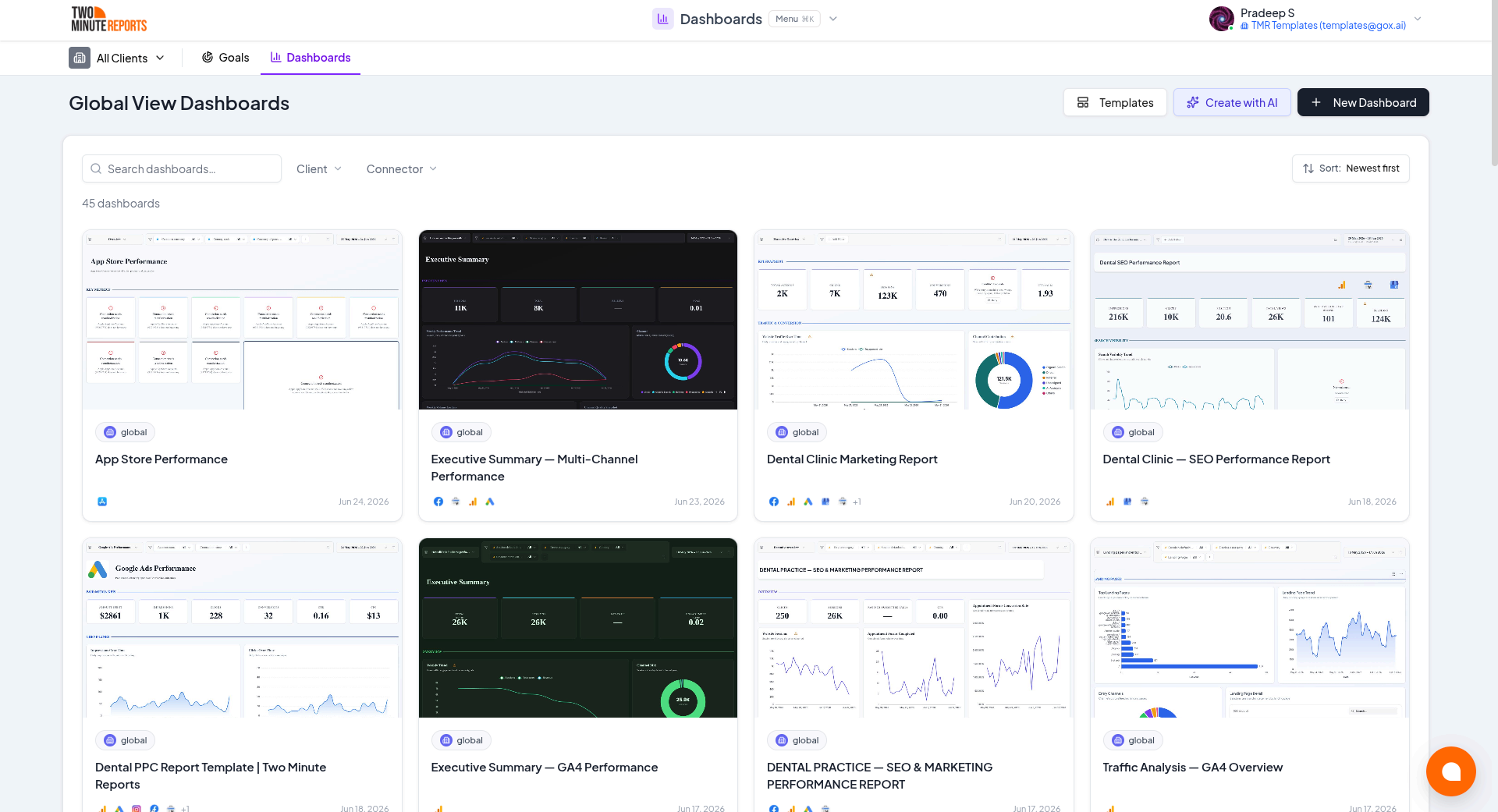
Task: Click Instagram icon on Dental PPC Report Template card
Action: click(x=137, y=809)
